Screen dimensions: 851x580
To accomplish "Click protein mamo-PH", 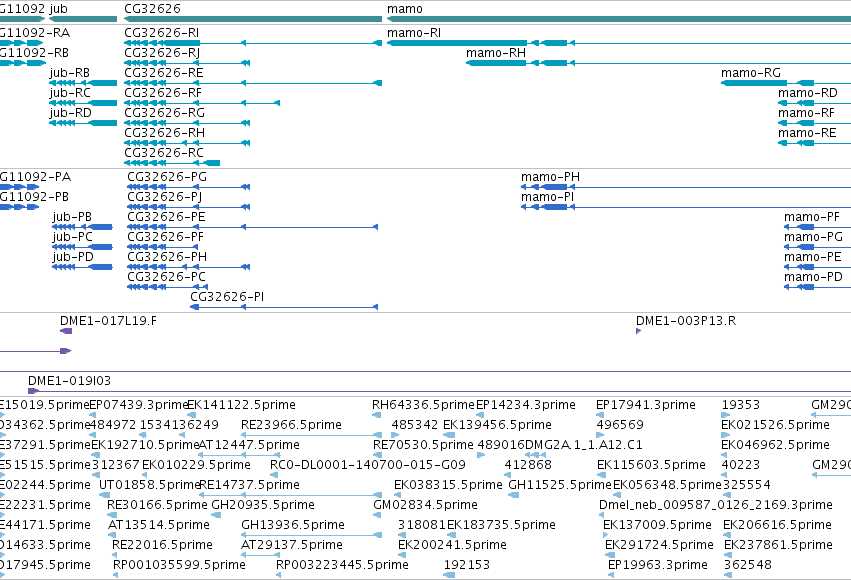I will coord(550,177).
